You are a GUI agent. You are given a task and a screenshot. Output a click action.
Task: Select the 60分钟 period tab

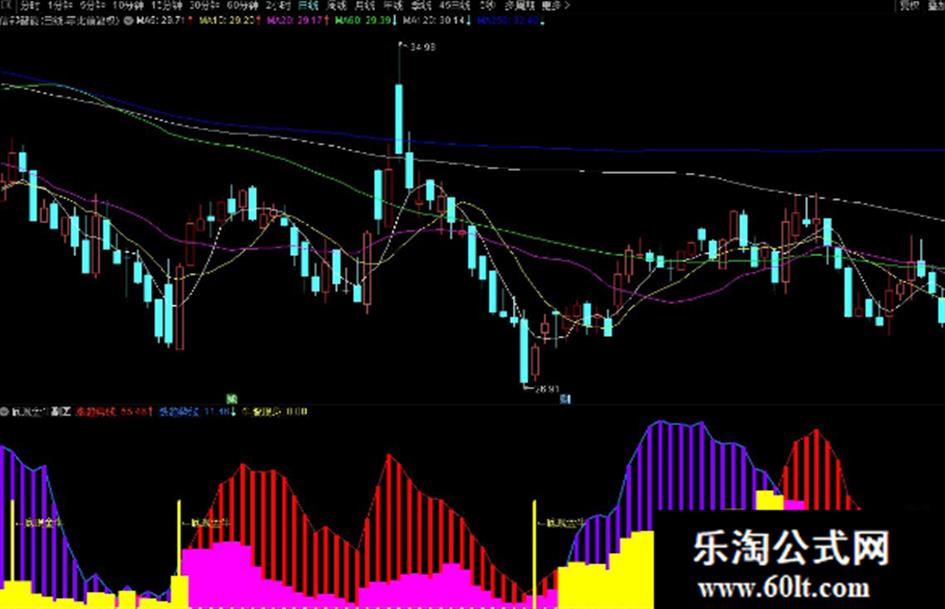(243, 5)
